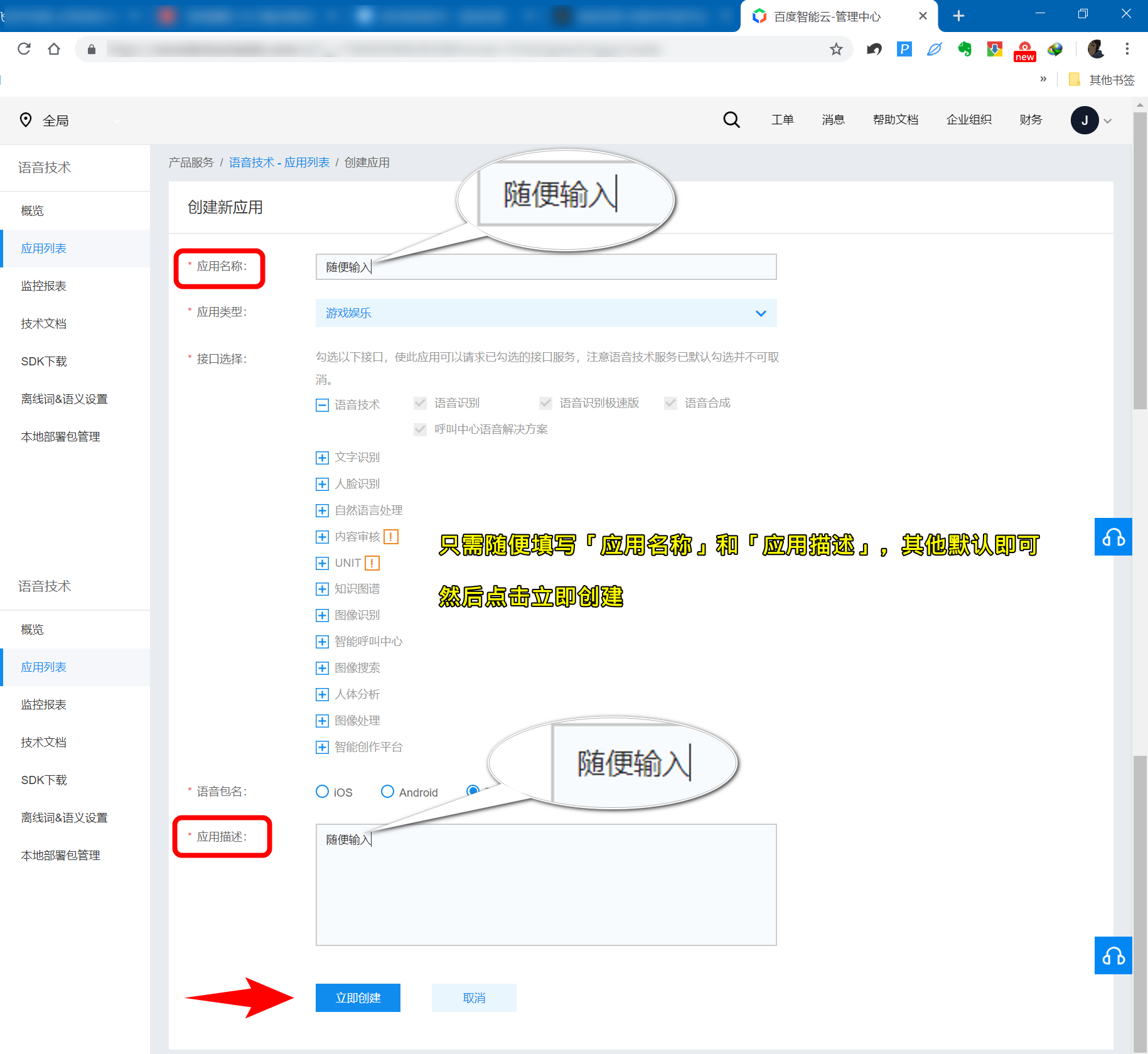Image resolution: width=1148 pixels, height=1054 pixels.
Task: Open lower sidebar 本地部署包管理 item
Action: 75,856
